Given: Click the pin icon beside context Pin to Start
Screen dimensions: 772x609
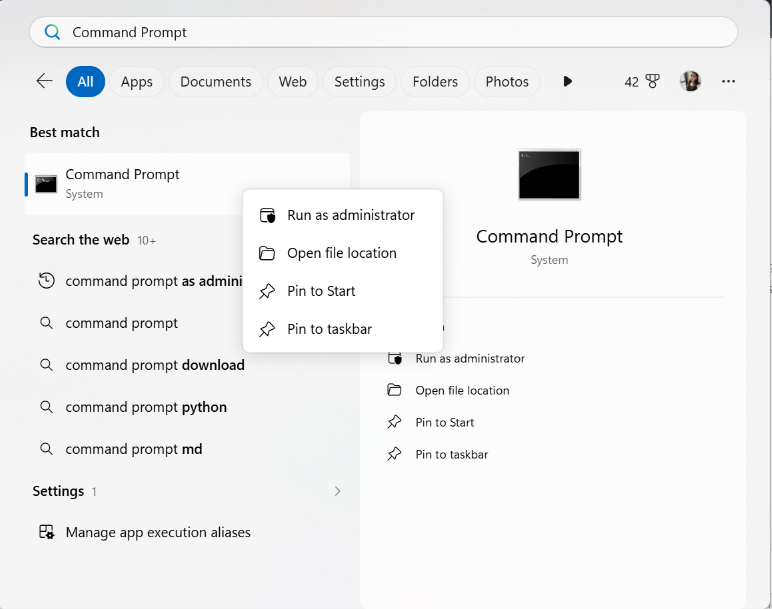Looking at the screenshot, I should click(267, 291).
